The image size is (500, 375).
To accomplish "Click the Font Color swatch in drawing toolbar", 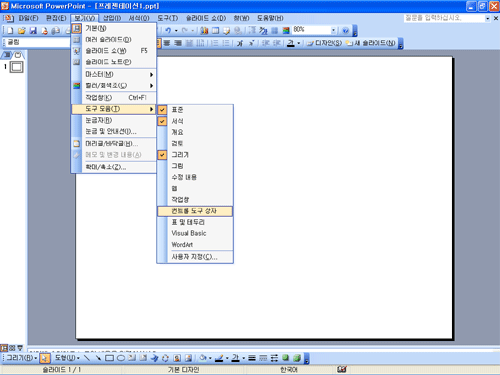I will (x=236, y=358).
